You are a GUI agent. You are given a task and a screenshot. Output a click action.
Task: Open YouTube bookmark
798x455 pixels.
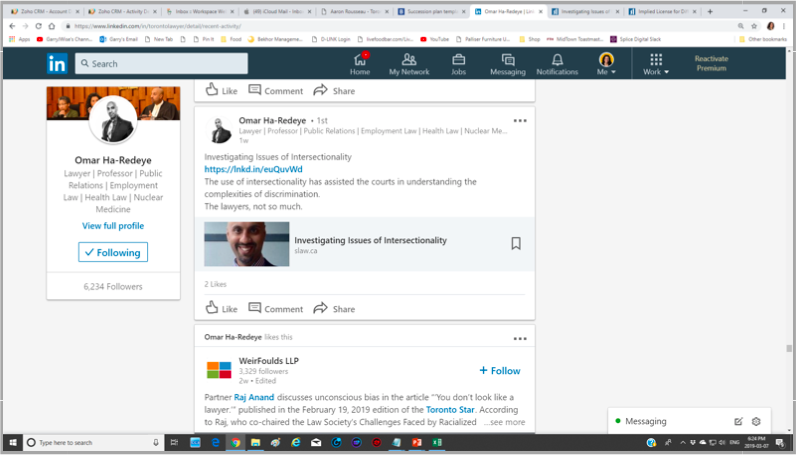tap(434, 39)
